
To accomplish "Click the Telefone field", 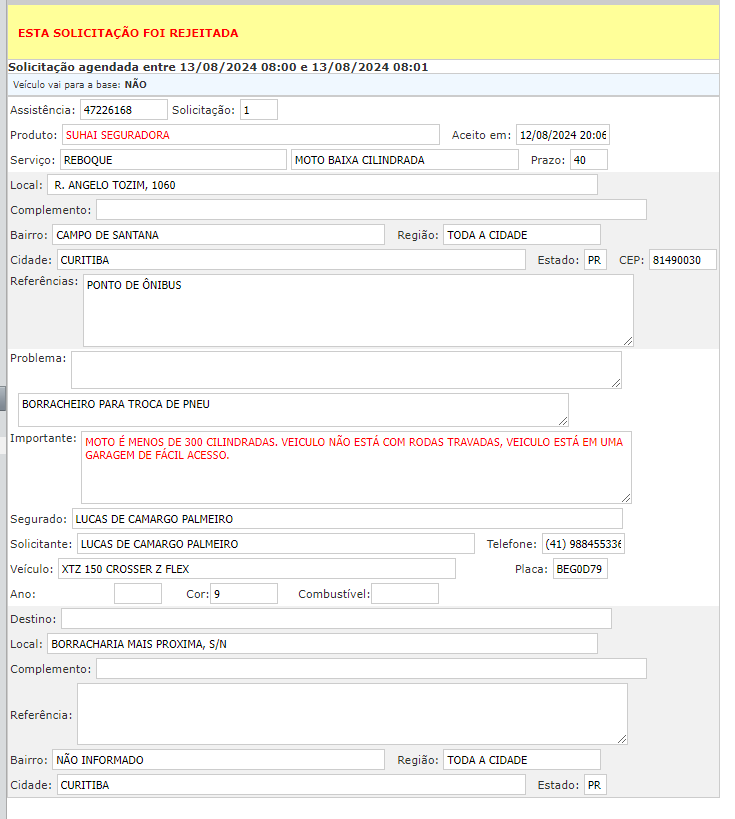I will click(583, 544).
